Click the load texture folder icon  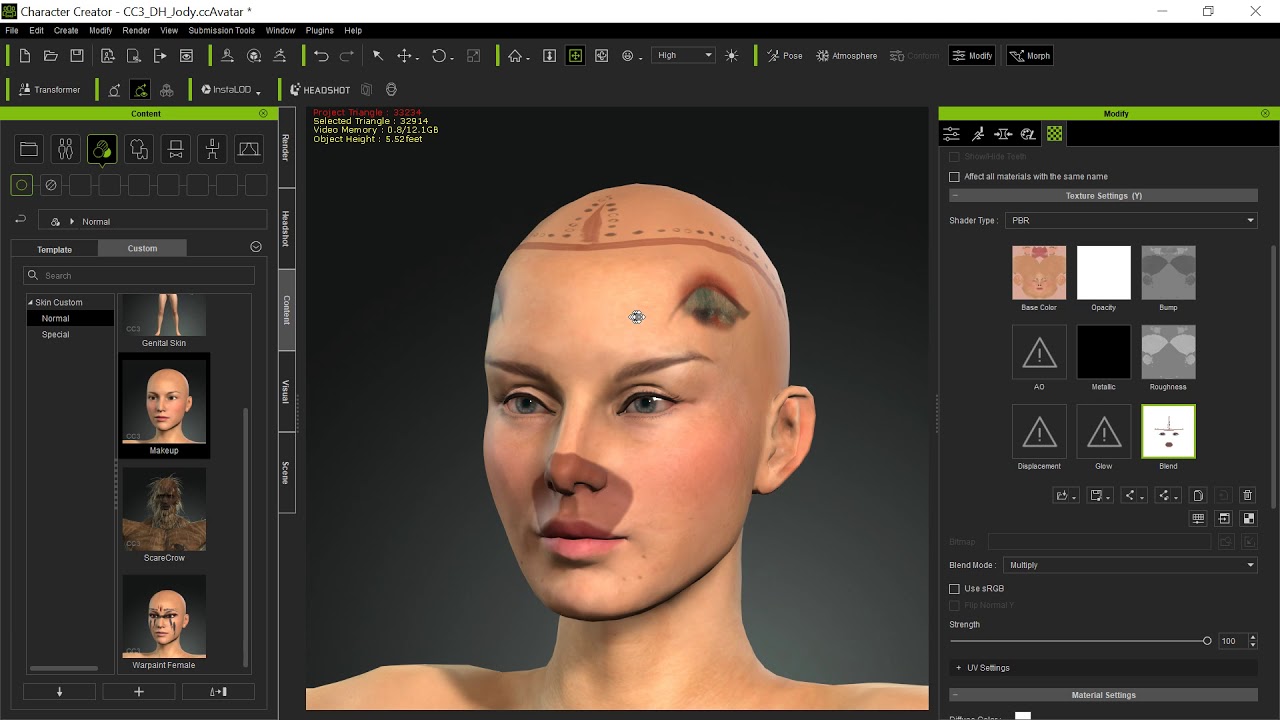[1066, 495]
